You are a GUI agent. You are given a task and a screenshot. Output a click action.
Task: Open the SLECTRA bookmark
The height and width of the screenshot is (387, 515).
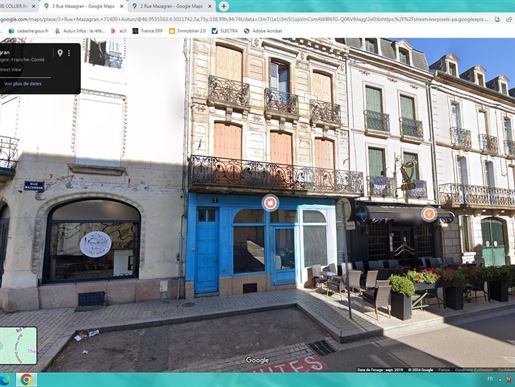coord(225,31)
